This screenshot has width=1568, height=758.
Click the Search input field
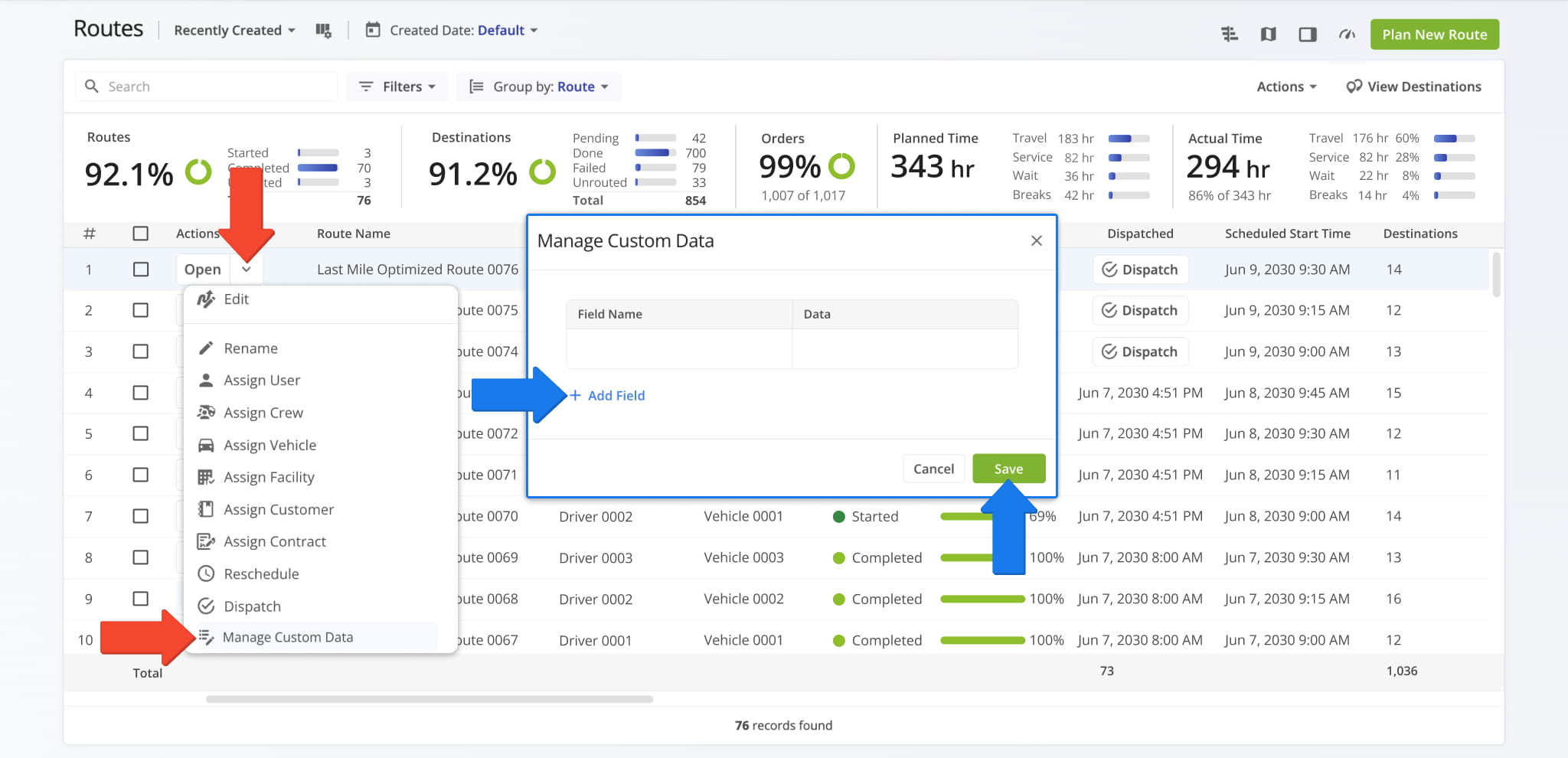click(207, 87)
